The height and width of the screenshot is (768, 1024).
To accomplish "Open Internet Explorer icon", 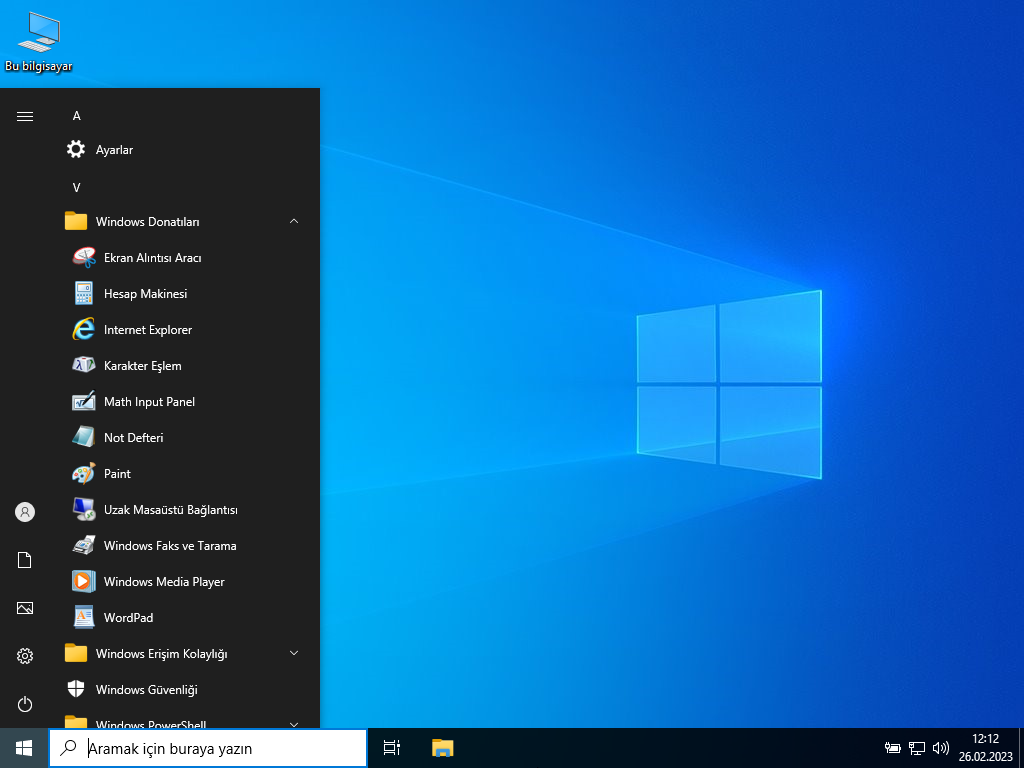I will (x=84, y=329).
